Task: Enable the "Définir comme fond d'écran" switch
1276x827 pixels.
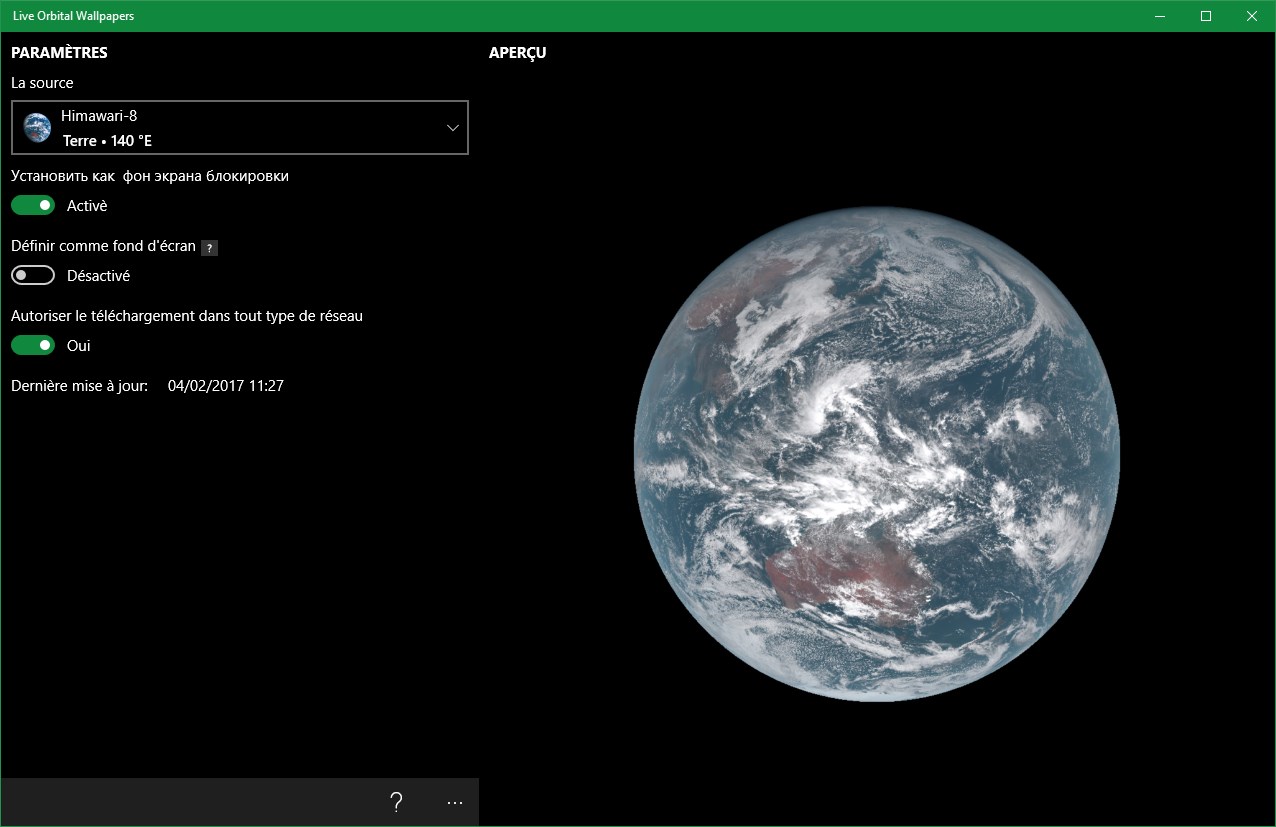Action: pos(32,274)
